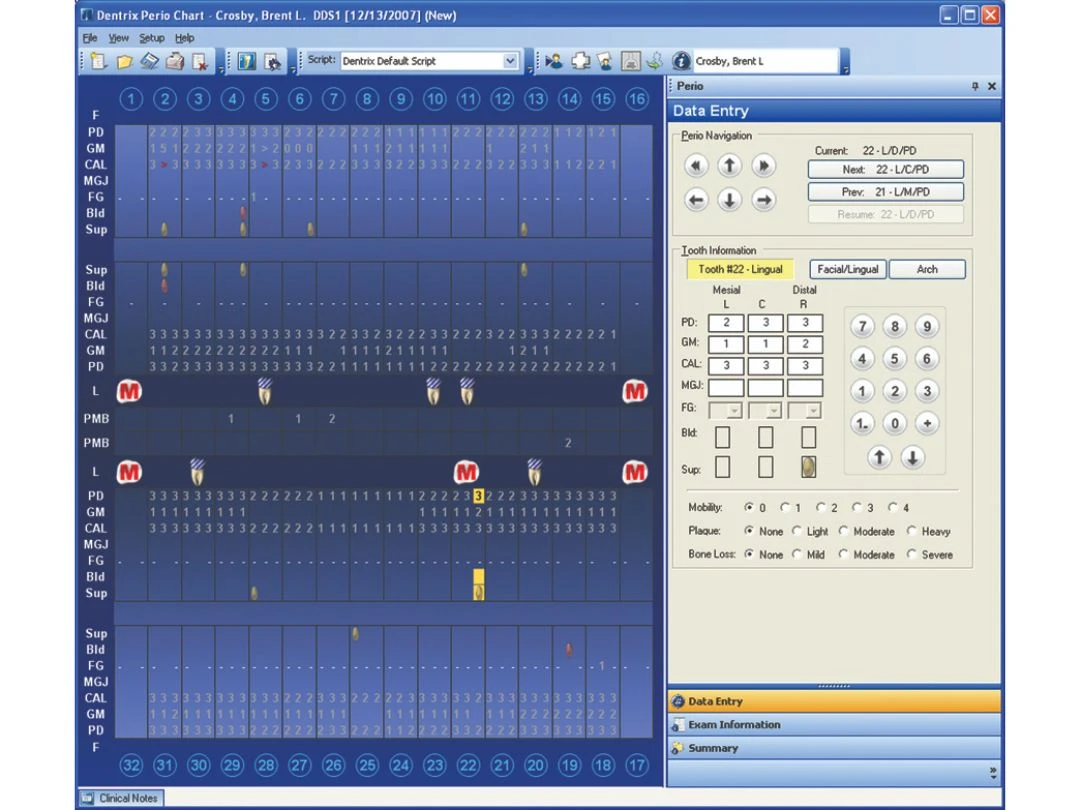
Task: Open the View menu
Action: click(119, 38)
